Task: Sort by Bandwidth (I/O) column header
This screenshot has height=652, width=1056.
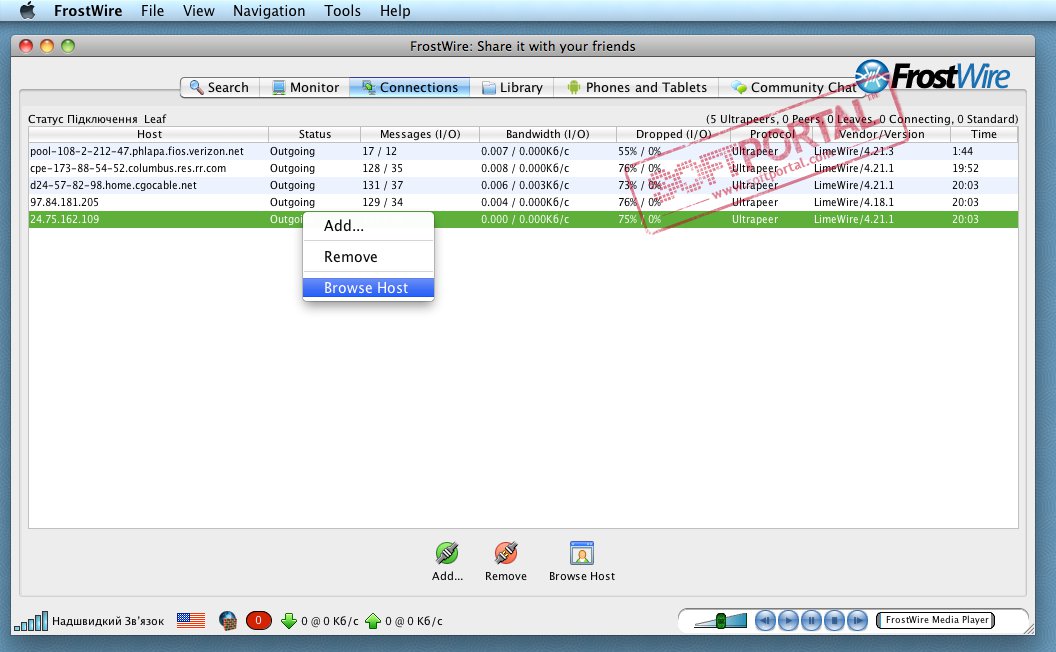Action: 548,134
